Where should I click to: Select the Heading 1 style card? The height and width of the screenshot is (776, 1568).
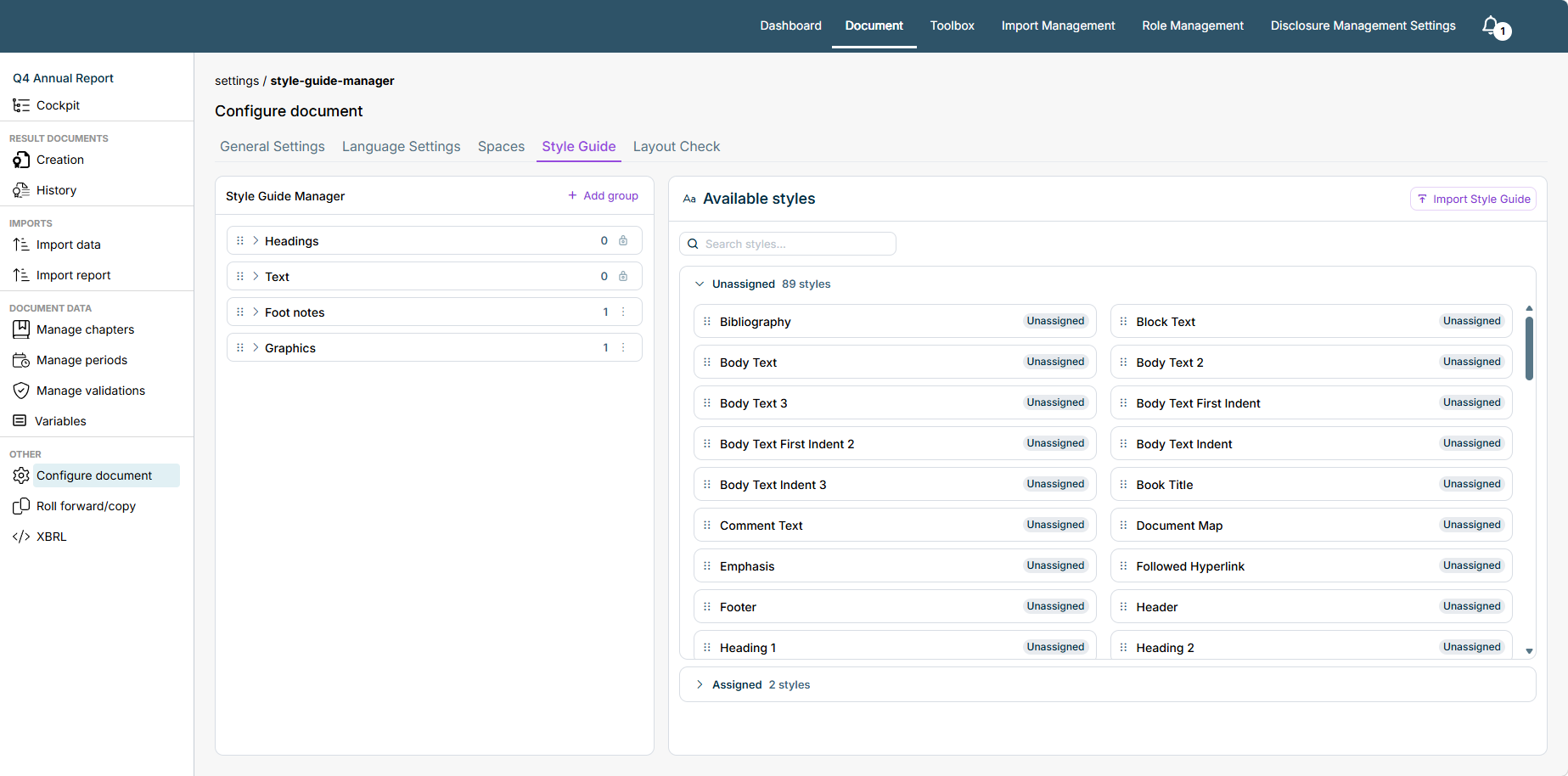click(895, 644)
